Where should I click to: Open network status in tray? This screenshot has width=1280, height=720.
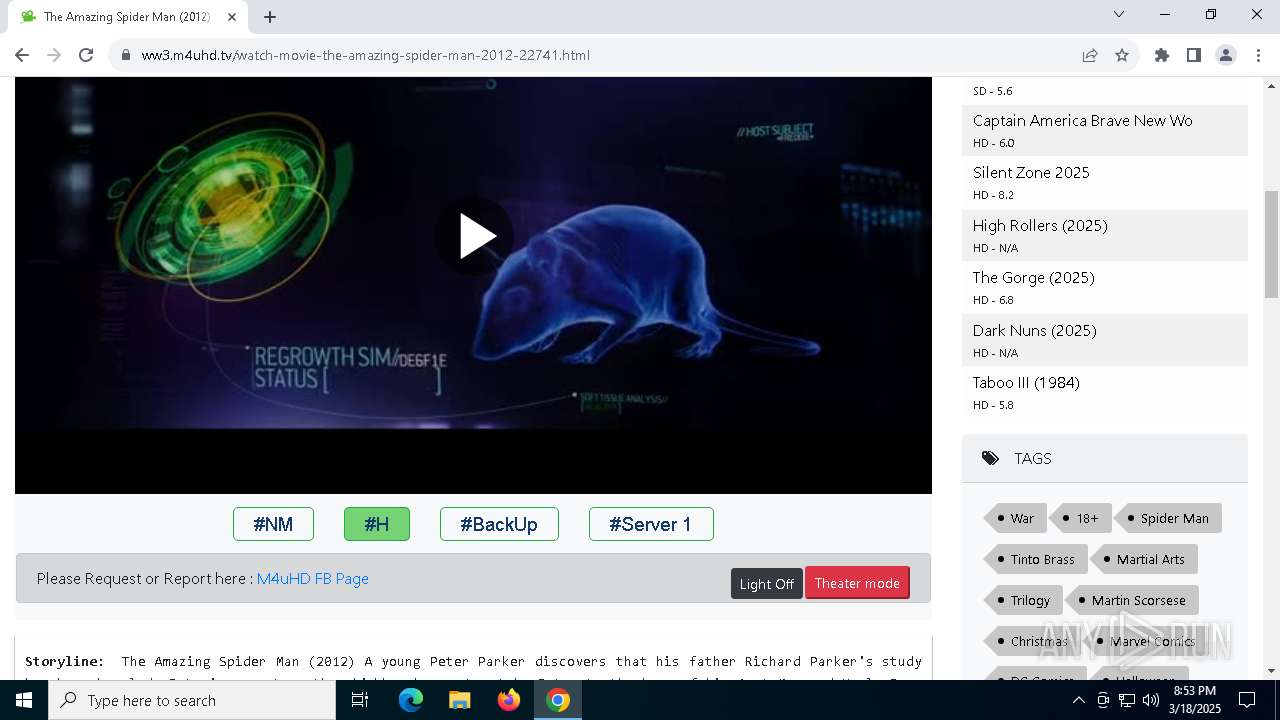[x=1127, y=700]
